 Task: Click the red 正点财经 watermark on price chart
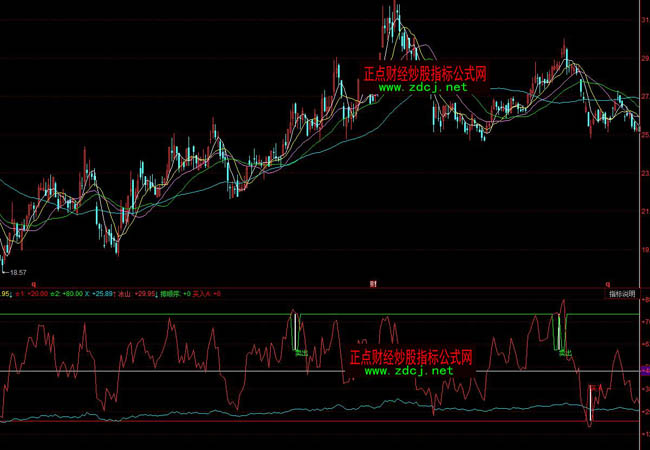424,74
